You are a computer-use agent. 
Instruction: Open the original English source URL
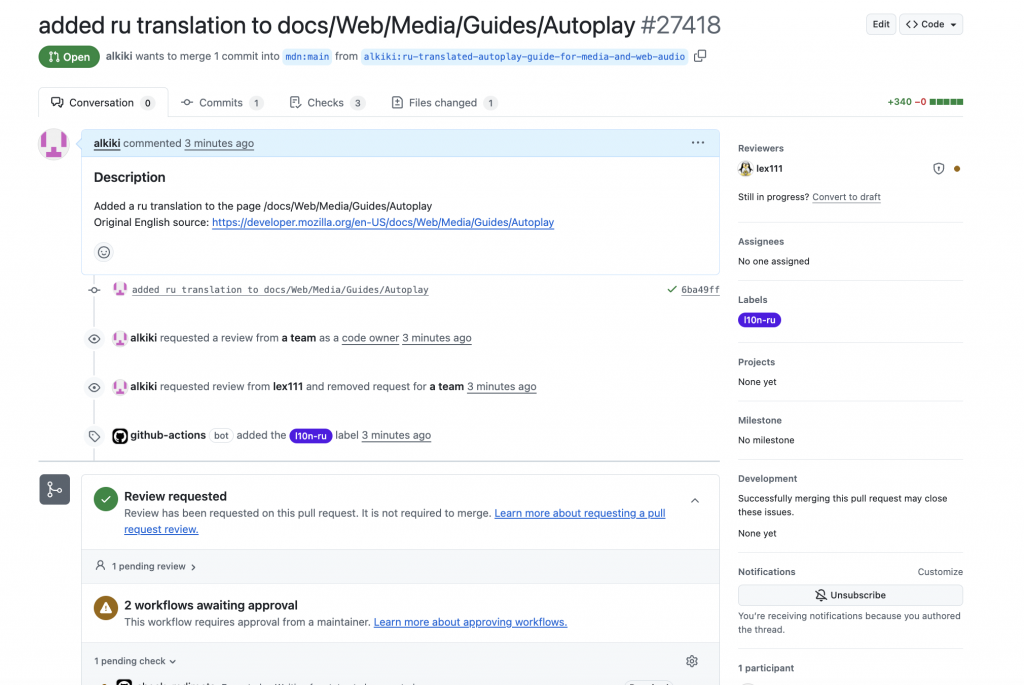point(383,223)
